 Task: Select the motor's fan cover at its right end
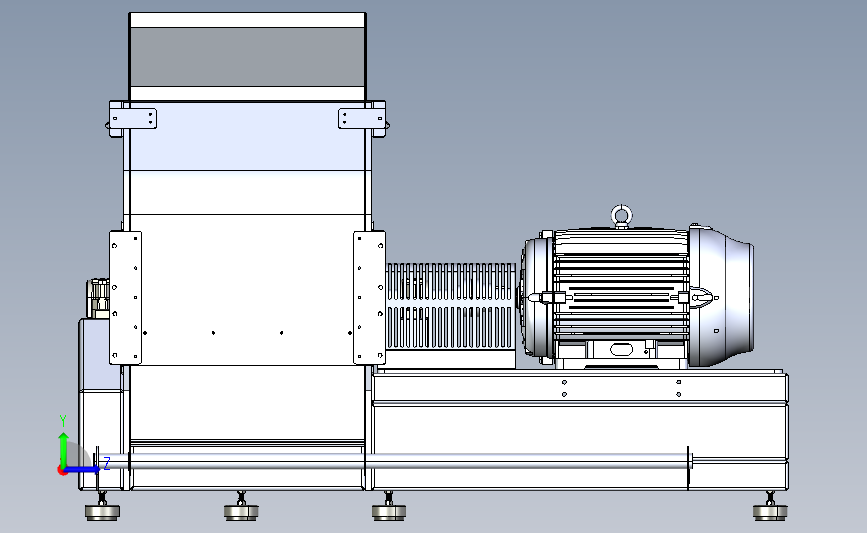click(721, 295)
